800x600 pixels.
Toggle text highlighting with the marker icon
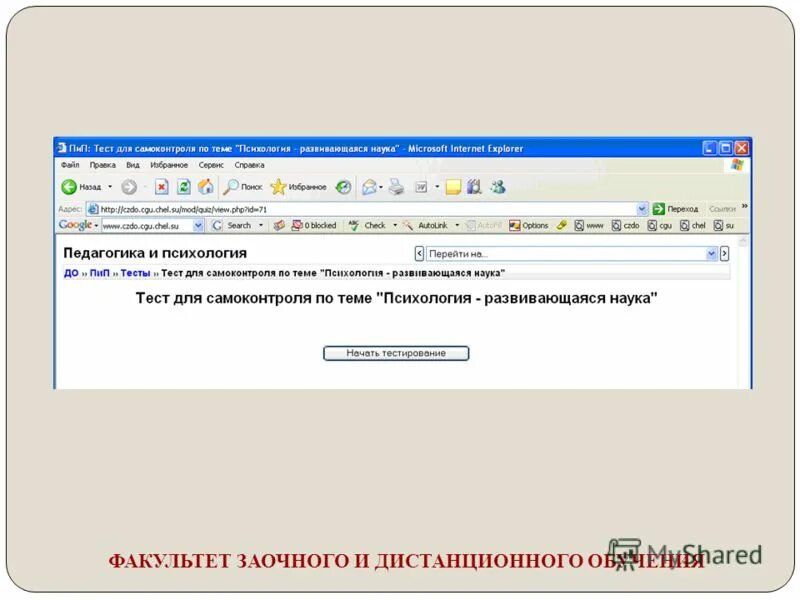click(x=561, y=225)
